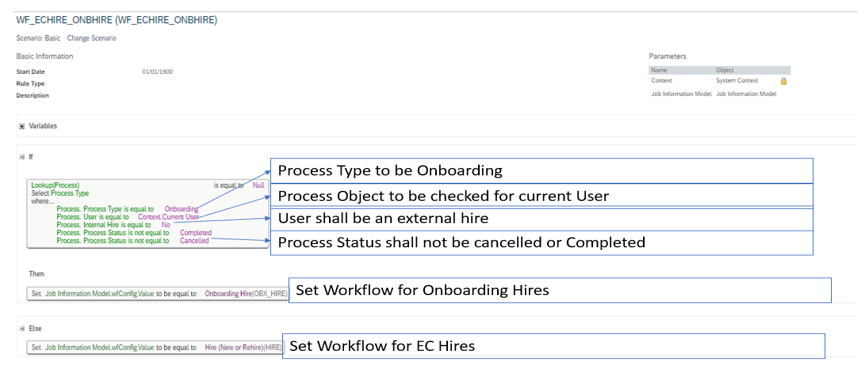Click the Object column header in Parameters
Image resolution: width=857 pixels, height=392 pixels.
pyautogui.click(x=725, y=70)
